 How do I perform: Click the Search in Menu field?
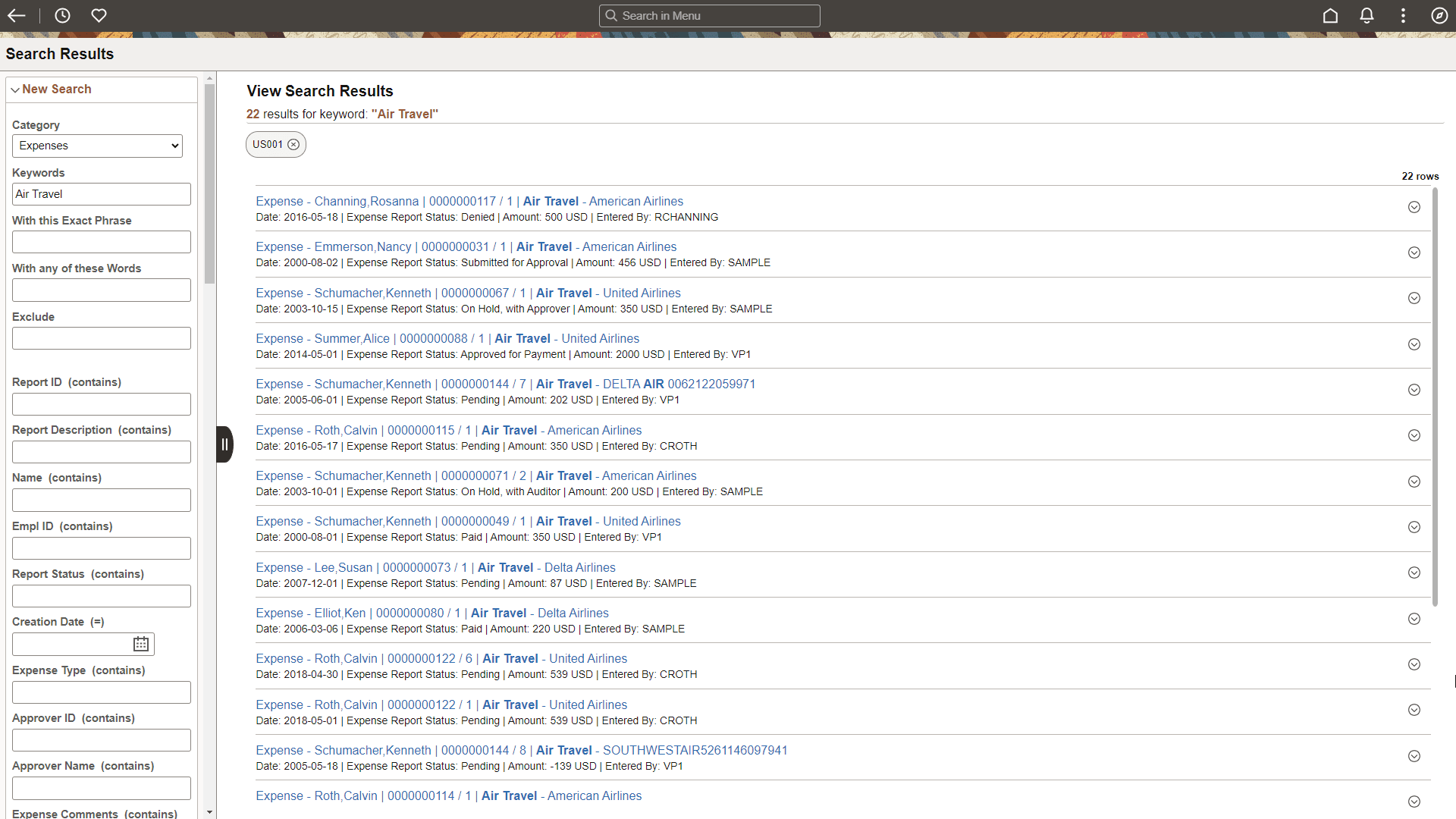(x=709, y=15)
